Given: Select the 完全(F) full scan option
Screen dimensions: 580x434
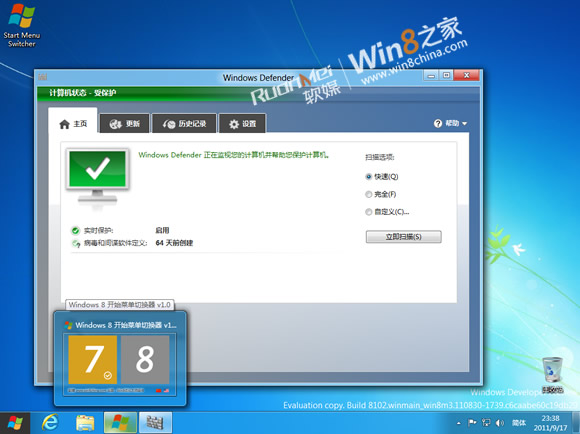Looking at the screenshot, I should [381, 194].
